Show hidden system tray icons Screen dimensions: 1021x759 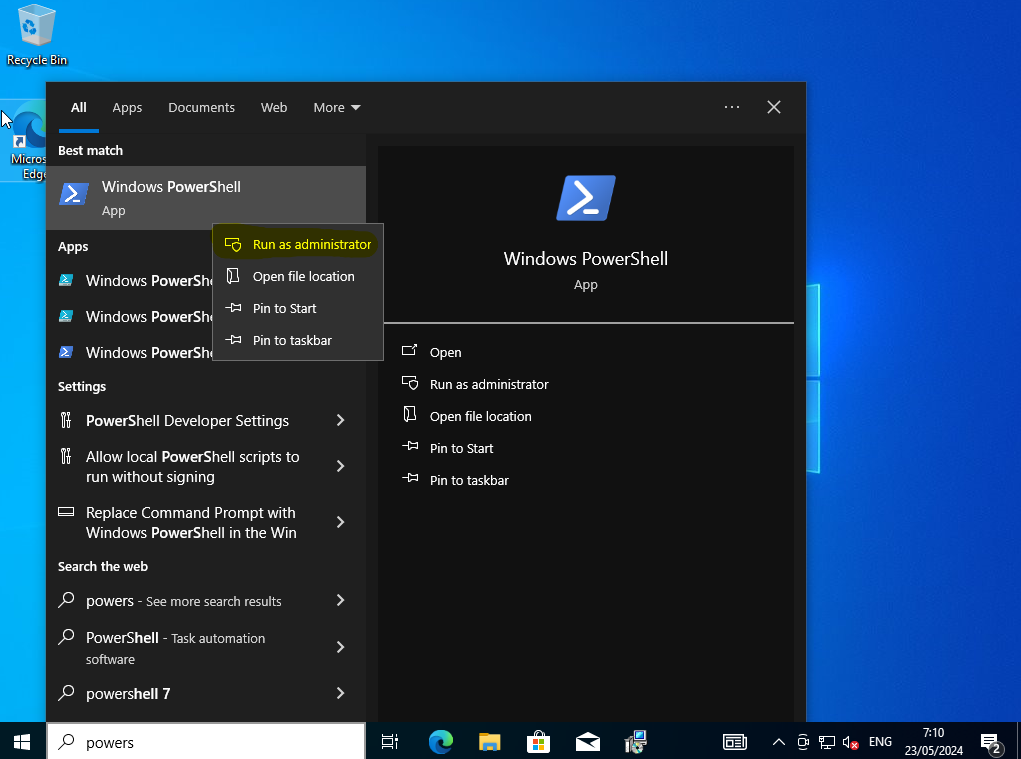778,741
